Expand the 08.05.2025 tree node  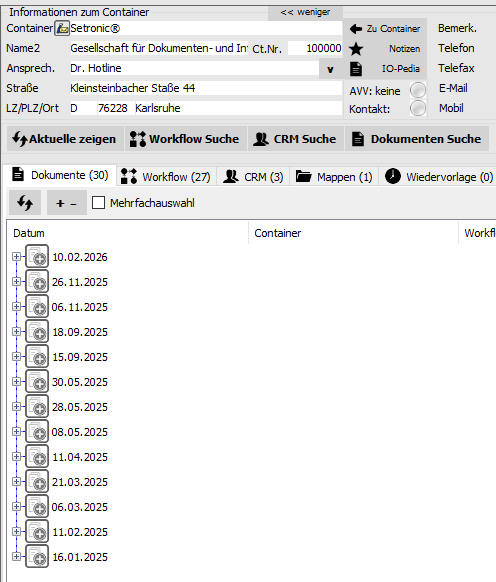16,431
